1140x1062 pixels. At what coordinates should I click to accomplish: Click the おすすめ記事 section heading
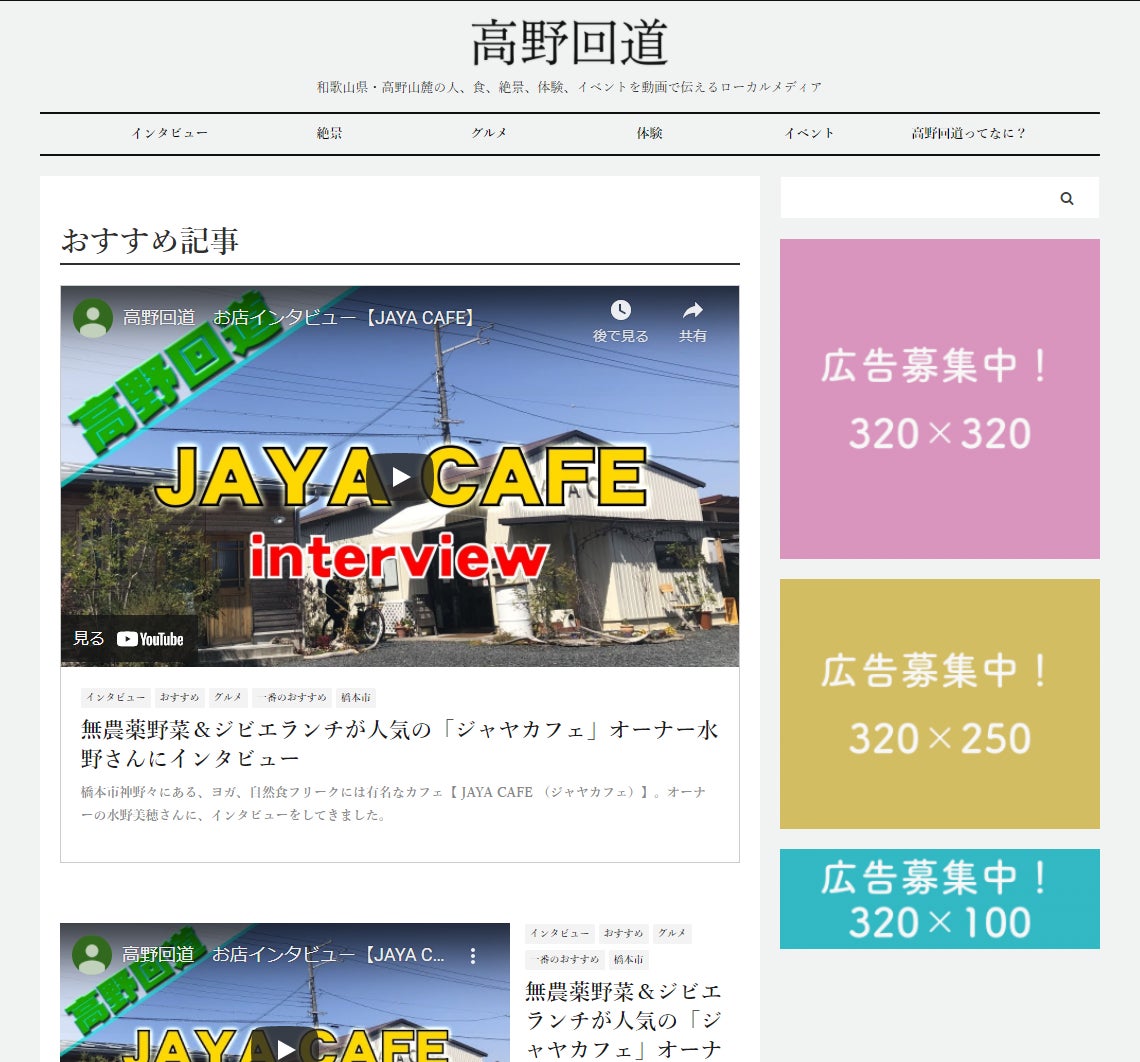(x=150, y=241)
